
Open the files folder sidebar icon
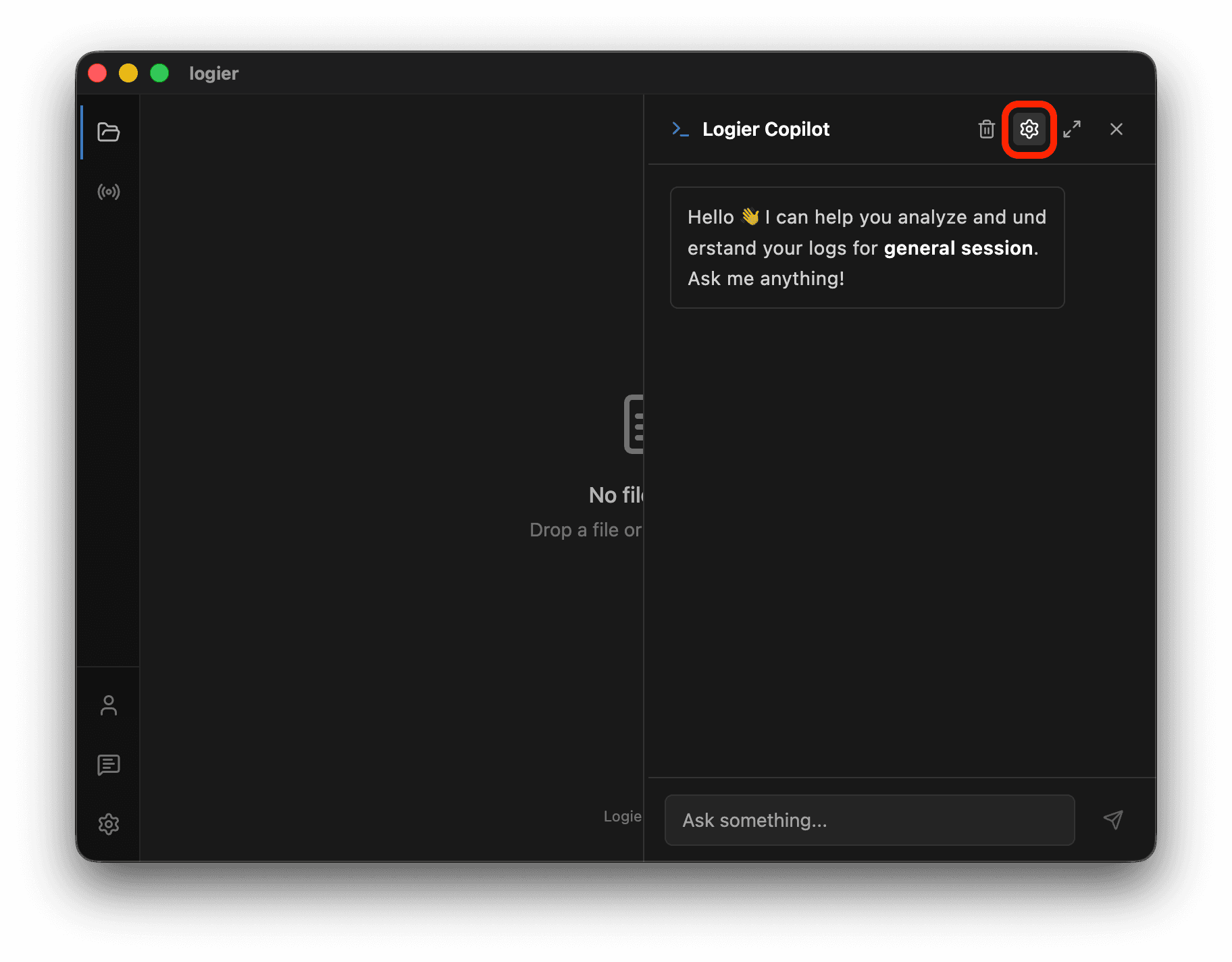pos(108,132)
